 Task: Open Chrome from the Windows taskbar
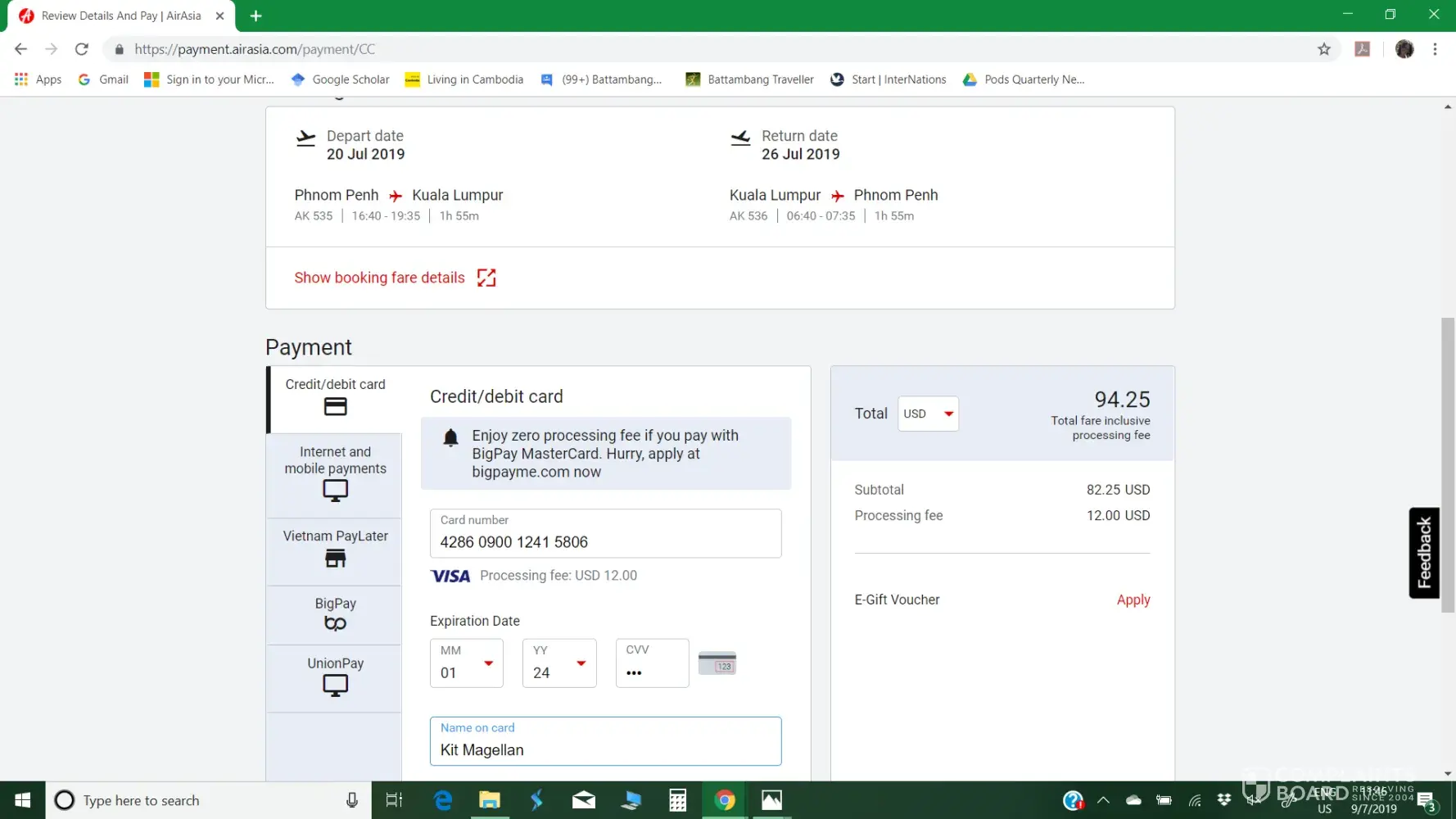click(725, 800)
